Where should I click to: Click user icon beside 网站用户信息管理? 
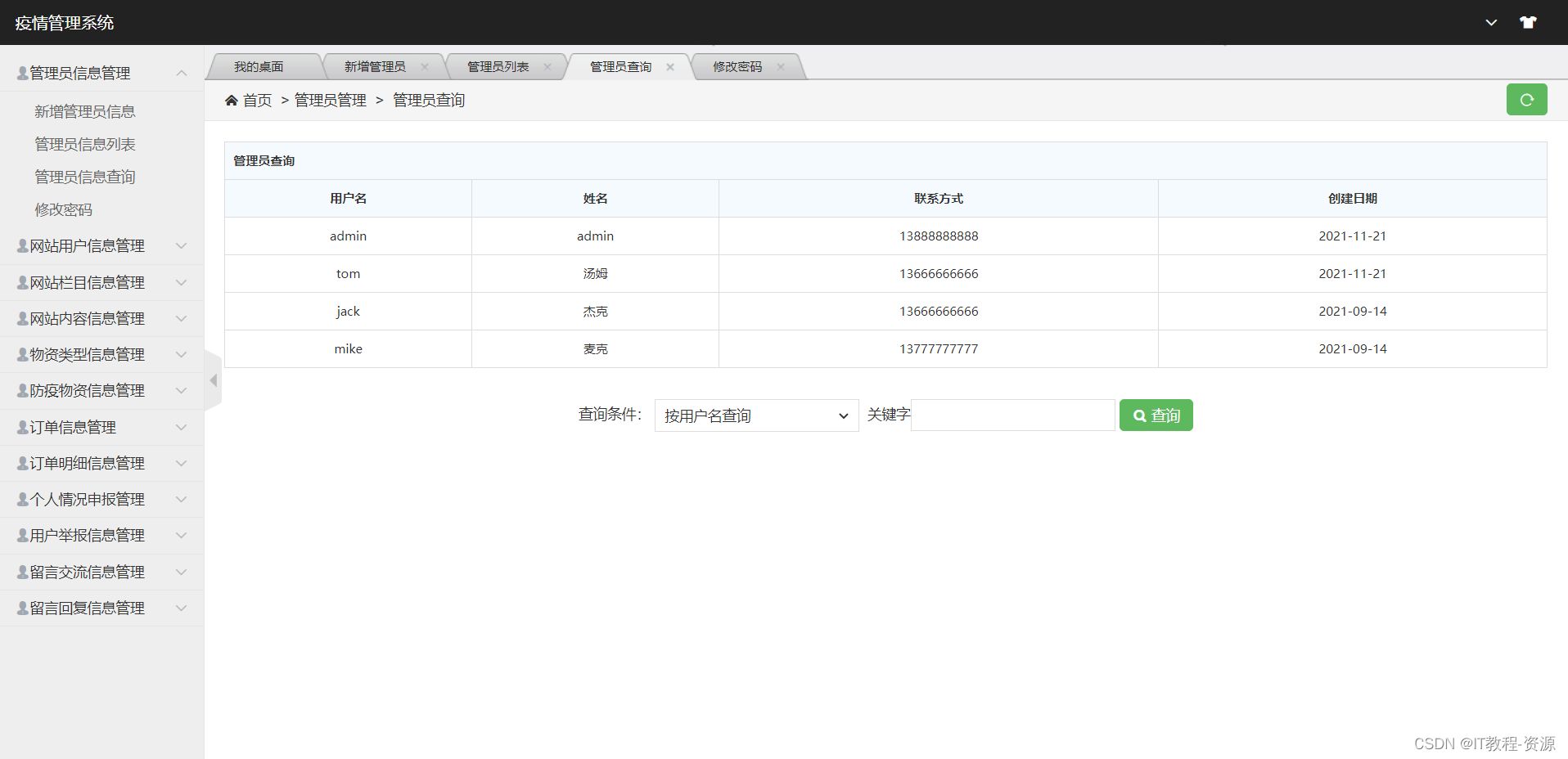[x=23, y=245]
